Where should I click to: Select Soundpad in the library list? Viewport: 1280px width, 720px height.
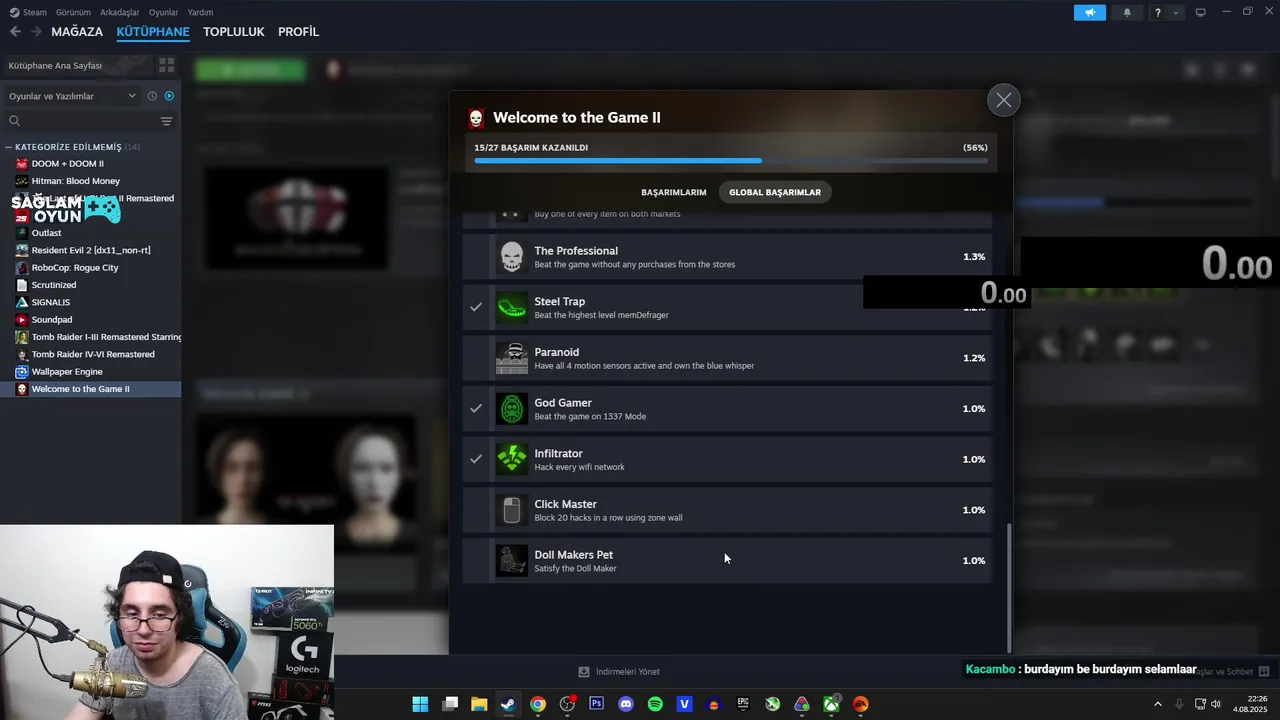[x=52, y=320]
